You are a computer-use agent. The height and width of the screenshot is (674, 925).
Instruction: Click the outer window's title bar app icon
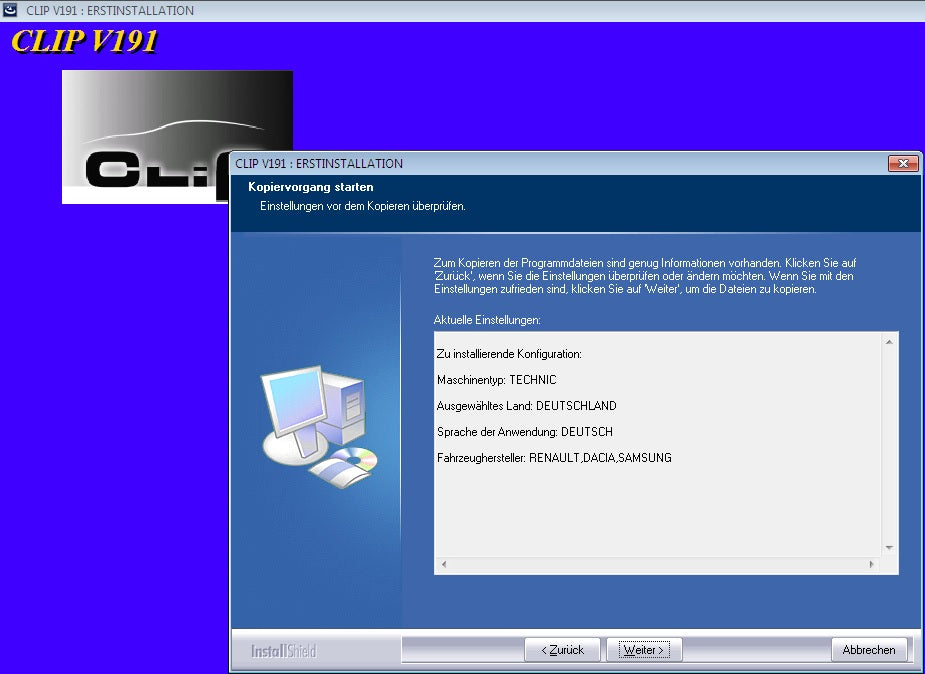tap(11, 10)
